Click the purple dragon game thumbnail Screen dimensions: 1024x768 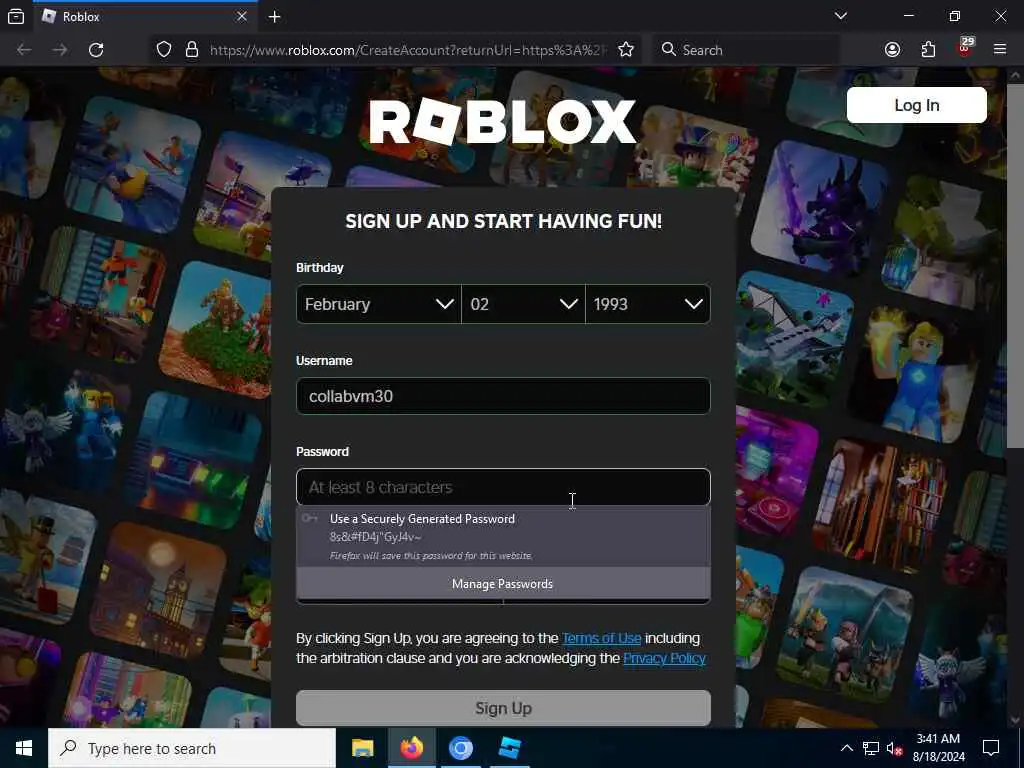(x=818, y=208)
